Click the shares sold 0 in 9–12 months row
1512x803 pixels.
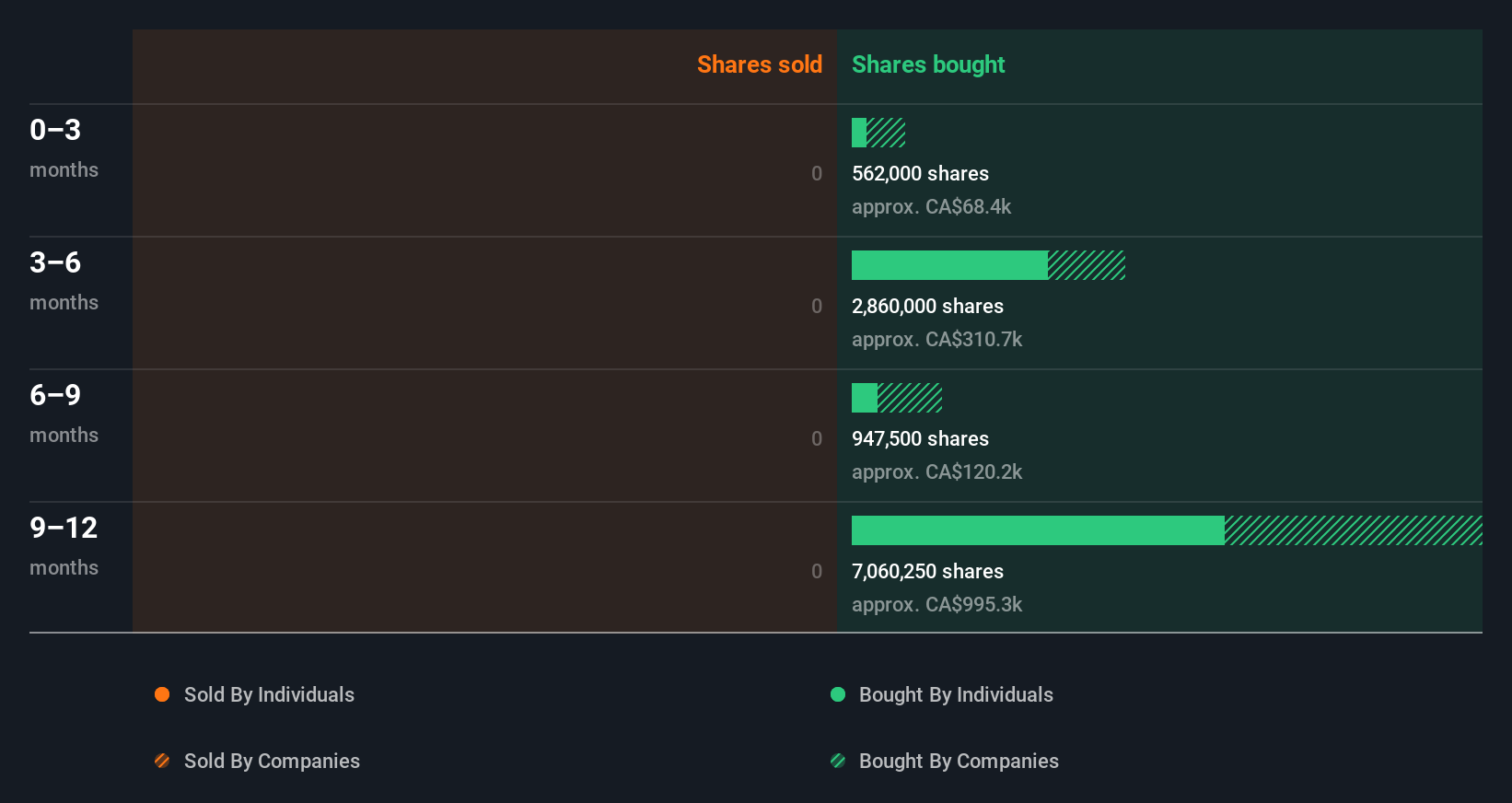click(x=817, y=571)
